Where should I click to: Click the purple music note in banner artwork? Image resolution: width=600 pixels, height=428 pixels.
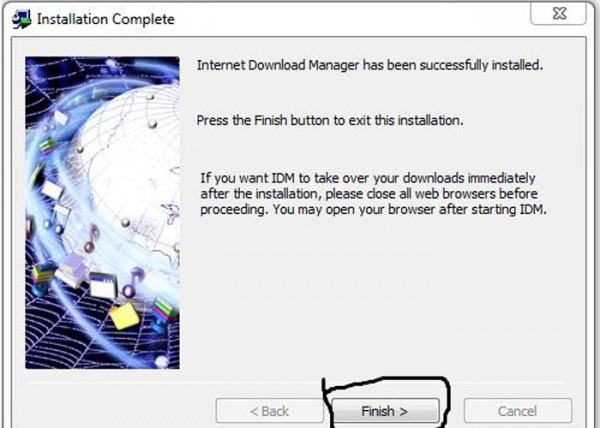(x=132, y=282)
